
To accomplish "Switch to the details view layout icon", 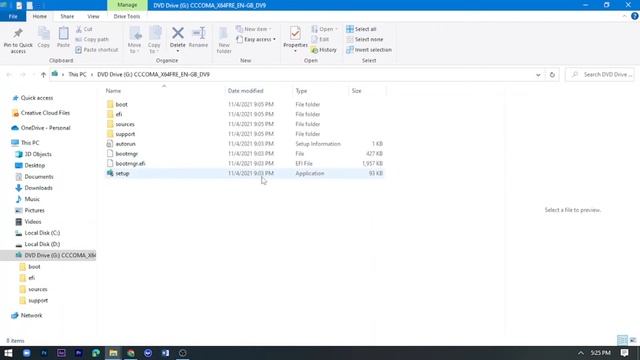I will 622,340.
